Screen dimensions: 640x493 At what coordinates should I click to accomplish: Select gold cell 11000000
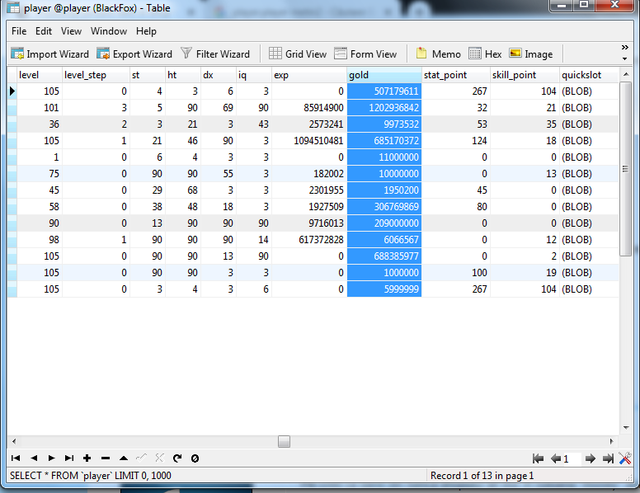[x=384, y=157]
